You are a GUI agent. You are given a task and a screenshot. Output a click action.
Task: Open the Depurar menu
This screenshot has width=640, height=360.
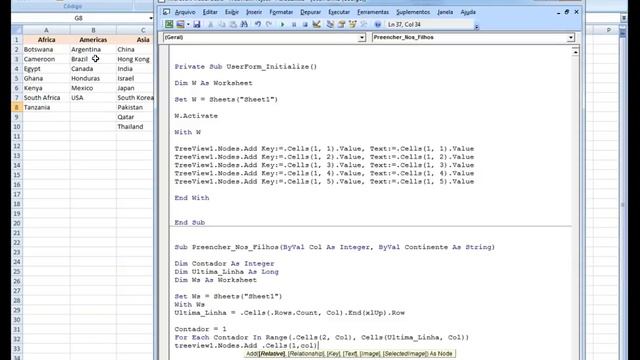[311, 12]
